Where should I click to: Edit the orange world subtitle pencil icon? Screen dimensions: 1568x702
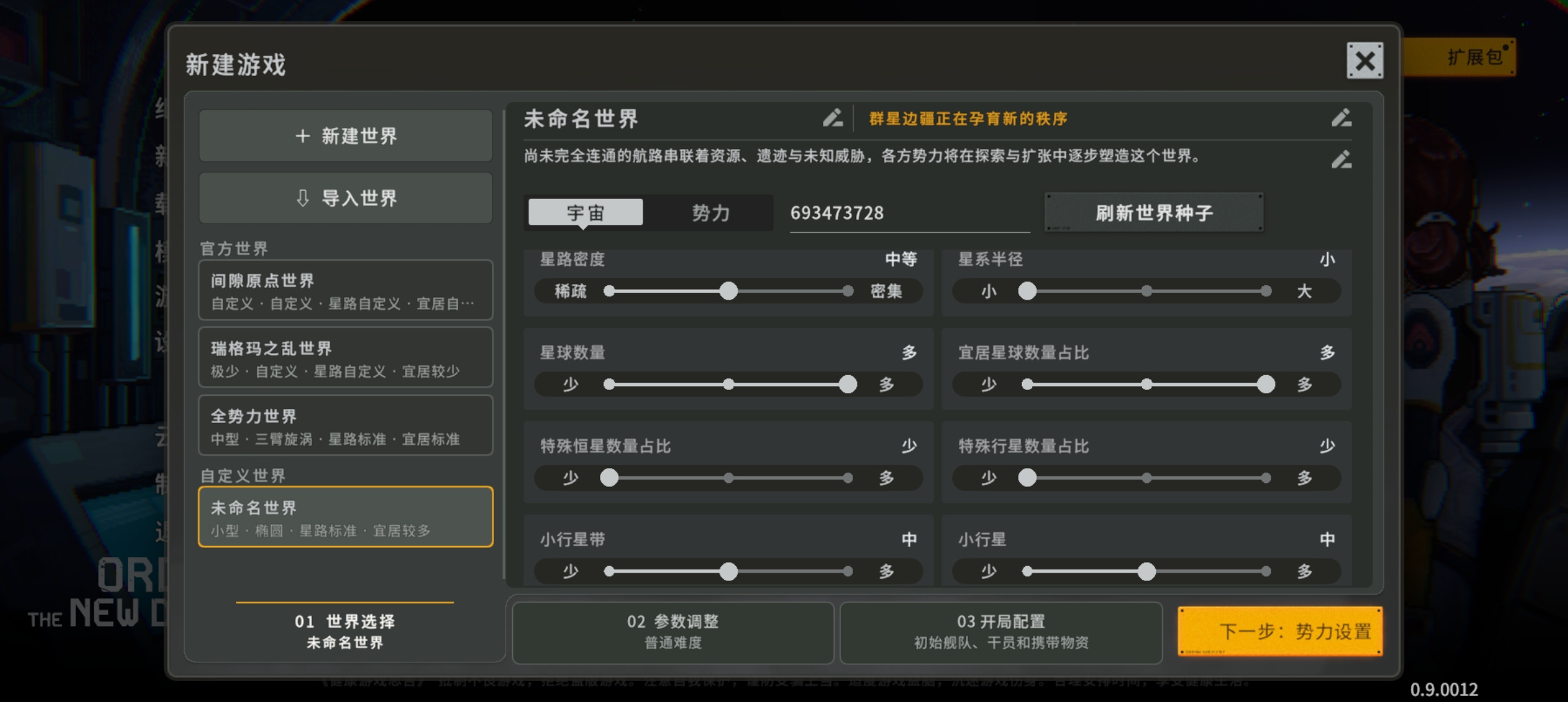coord(1341,118)
